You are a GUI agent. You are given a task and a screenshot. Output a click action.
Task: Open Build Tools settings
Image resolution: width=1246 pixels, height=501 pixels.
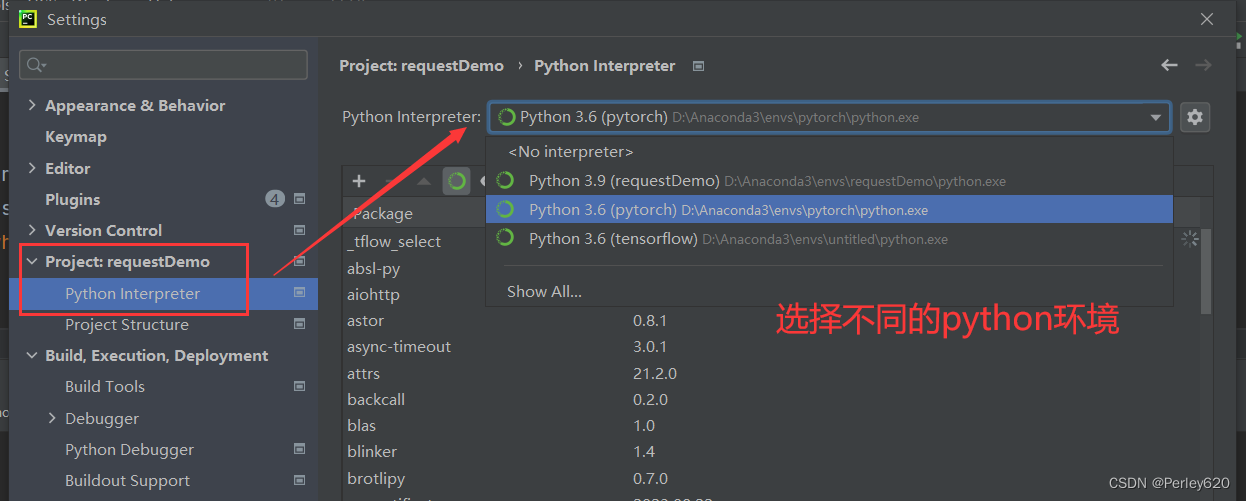[x=104, y=386]
